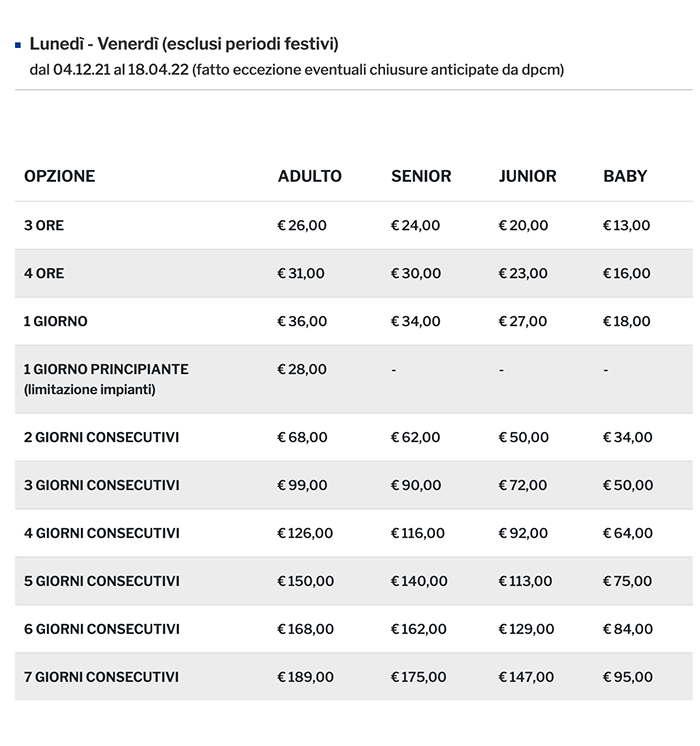Click the 1 GIORNO PRINCIPIANTE option

pos(106,369)
